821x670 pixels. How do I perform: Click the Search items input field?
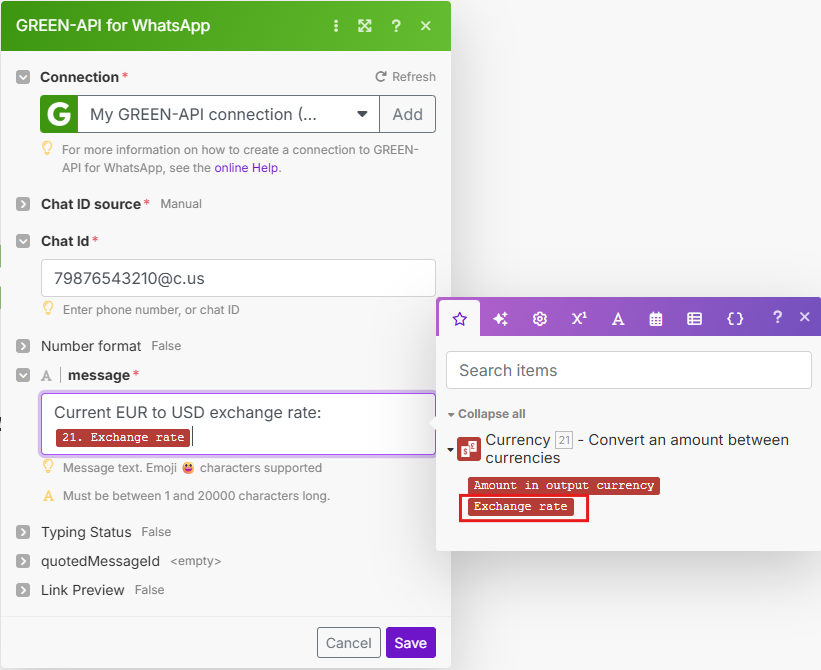(x=628, y=370)
